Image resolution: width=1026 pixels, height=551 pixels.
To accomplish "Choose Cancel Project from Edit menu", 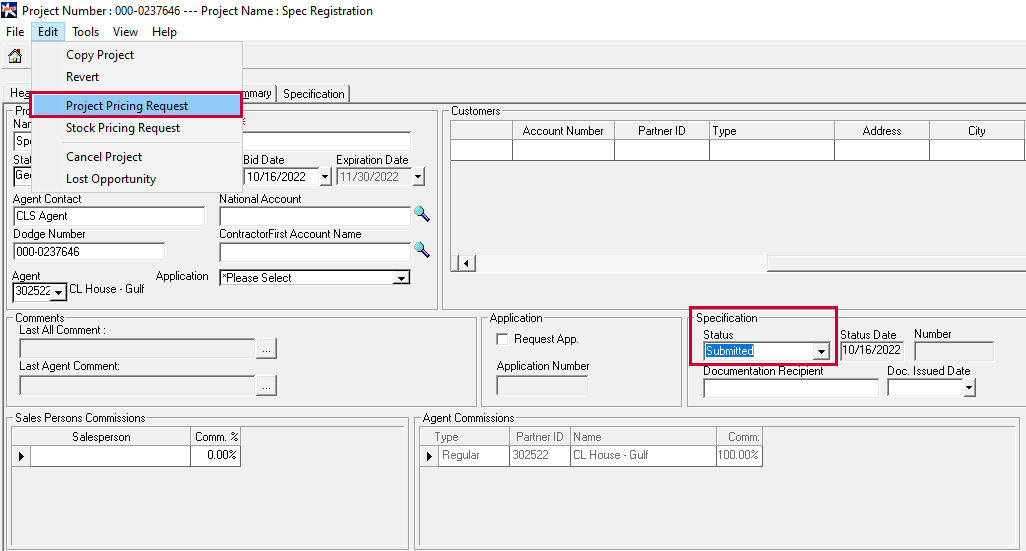I will point(104,157).
